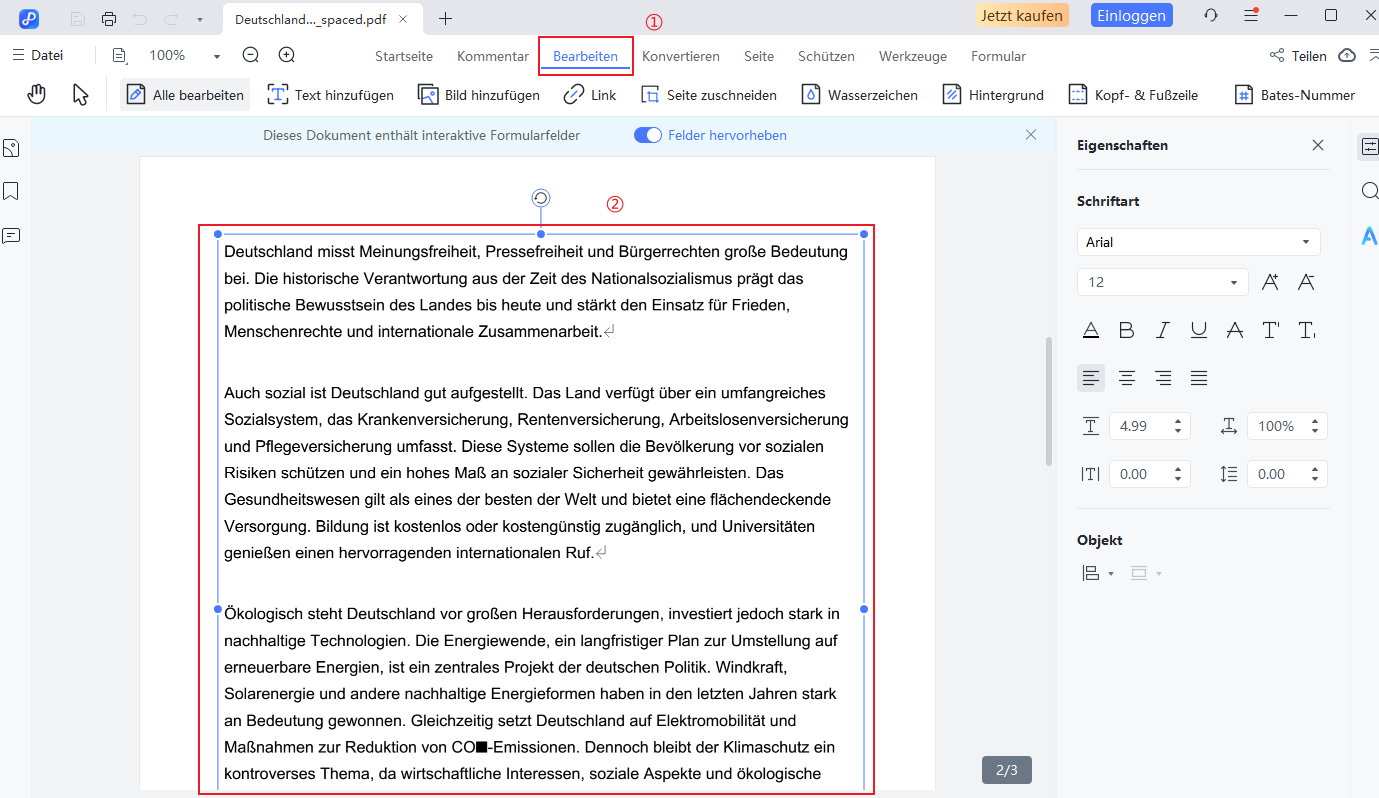The width and height of the screenshot is (1379, 798).
Task: Open the Datei menu
Action: pyautogui.click(x=38, y=56)
